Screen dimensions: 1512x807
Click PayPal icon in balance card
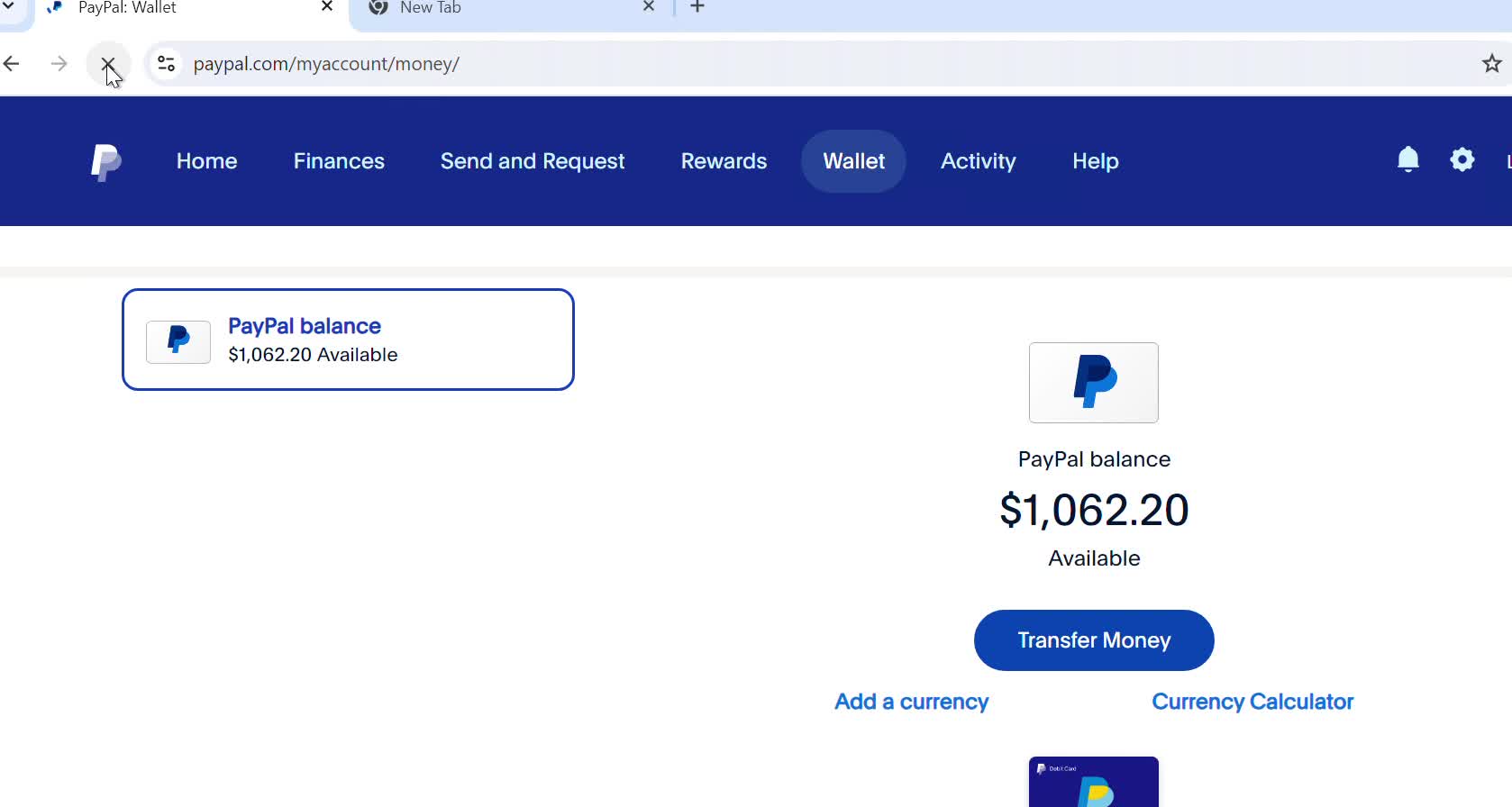click(178, 342)
